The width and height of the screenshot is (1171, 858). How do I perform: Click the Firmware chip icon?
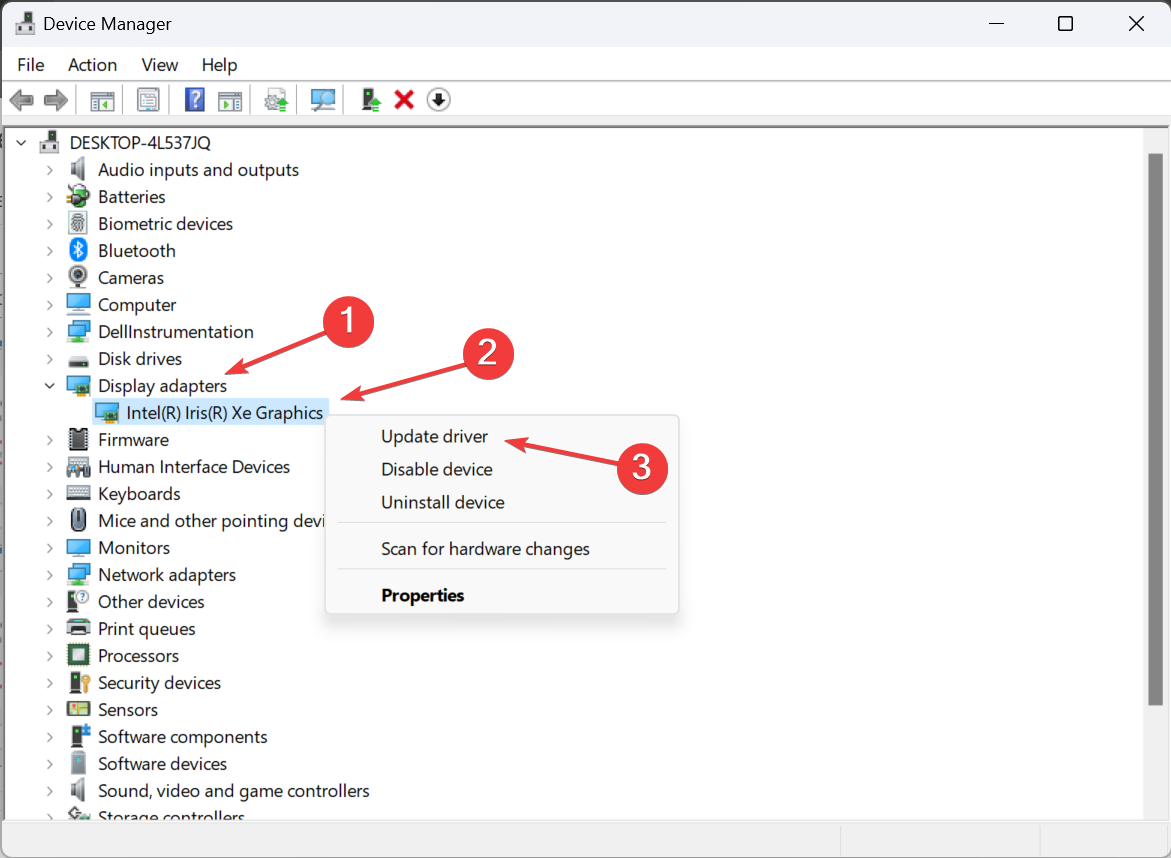tap(78, 439)
